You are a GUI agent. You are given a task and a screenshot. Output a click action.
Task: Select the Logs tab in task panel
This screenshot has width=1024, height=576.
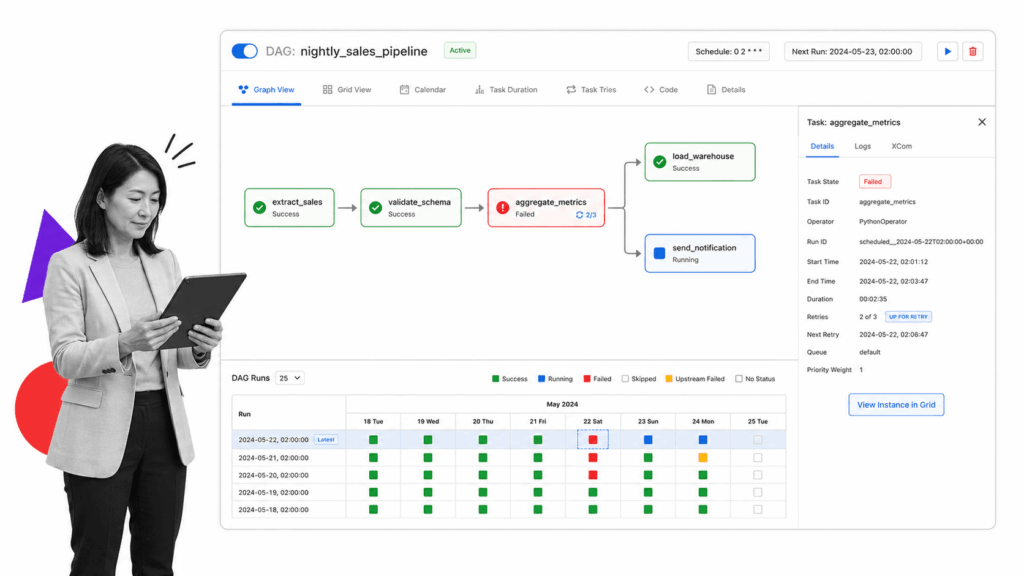pyautogui.click(x=862, y=146)
